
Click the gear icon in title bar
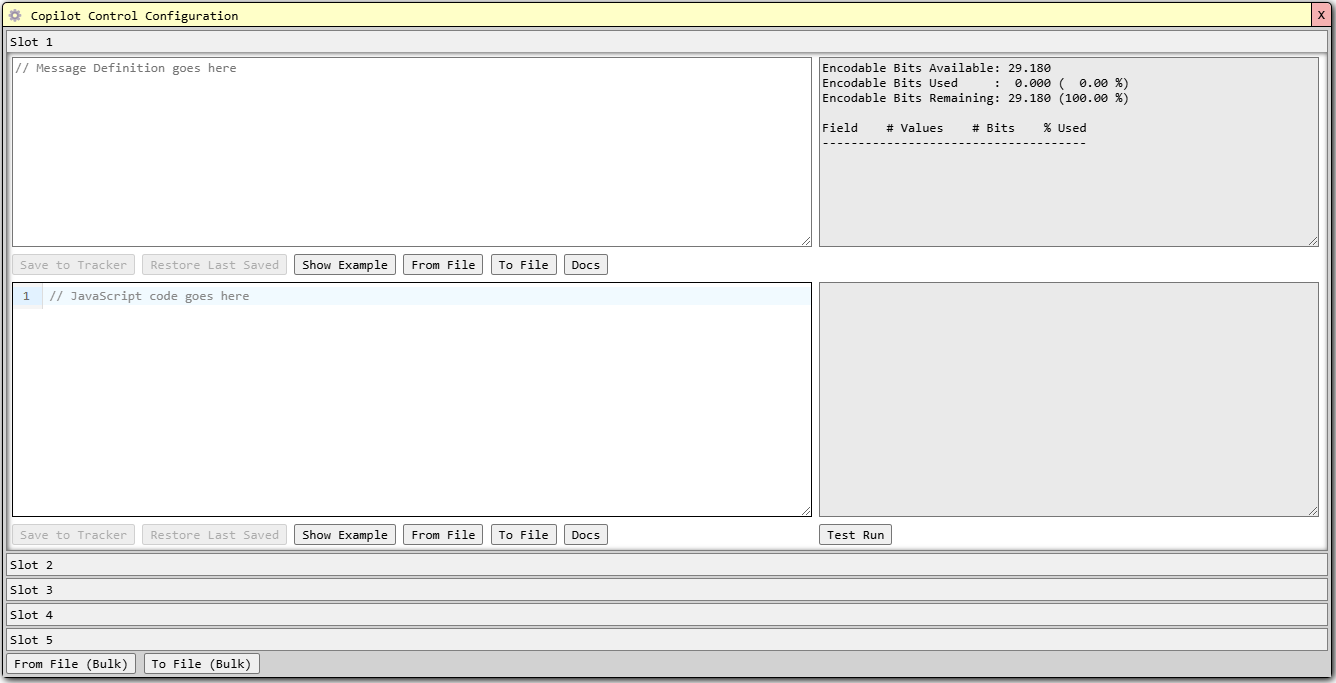click(x=15, y=16)
